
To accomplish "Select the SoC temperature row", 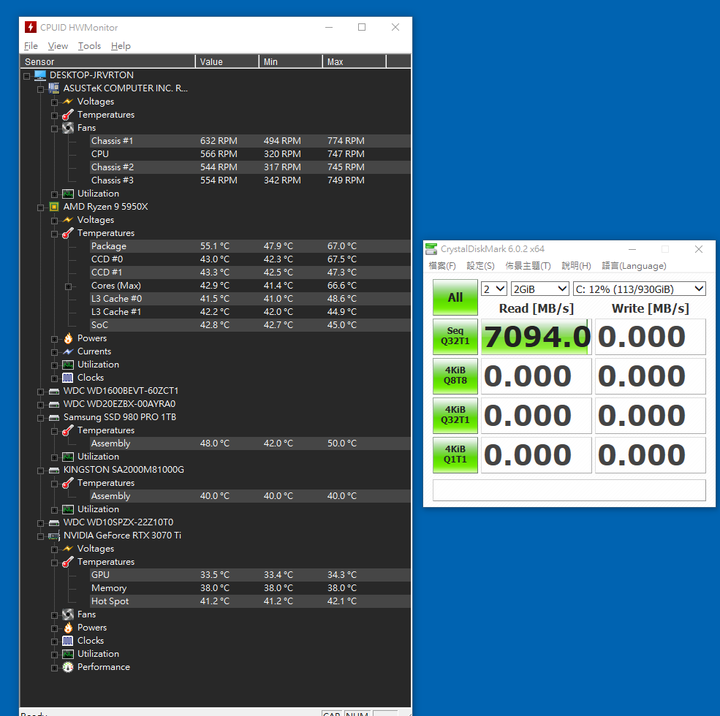I will (x=250, y=325).
